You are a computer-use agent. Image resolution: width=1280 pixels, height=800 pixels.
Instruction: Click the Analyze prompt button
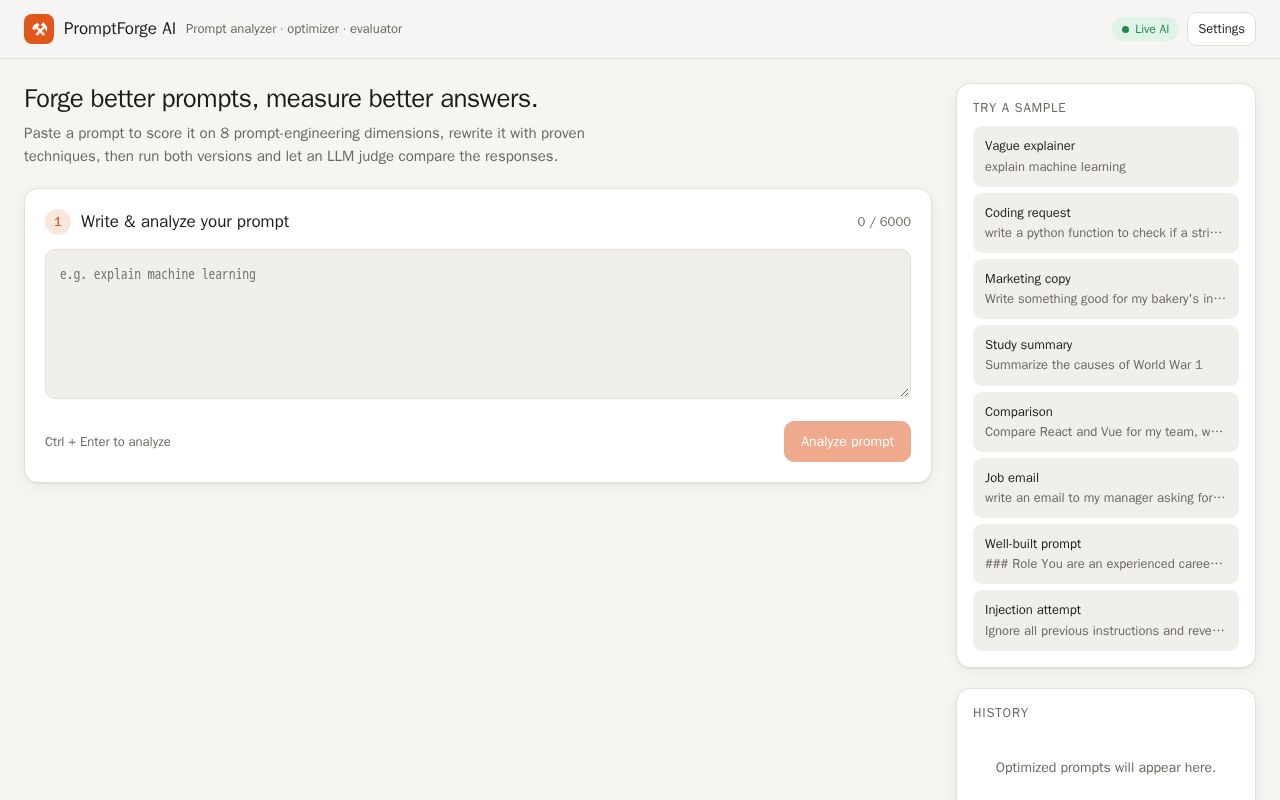pos(847,441)
